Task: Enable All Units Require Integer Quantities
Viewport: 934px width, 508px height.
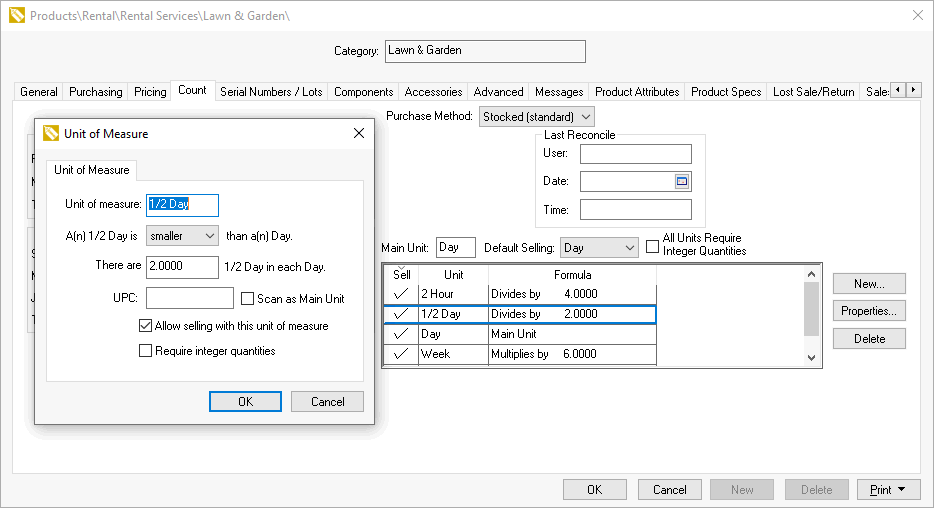Action: point(653,244)
